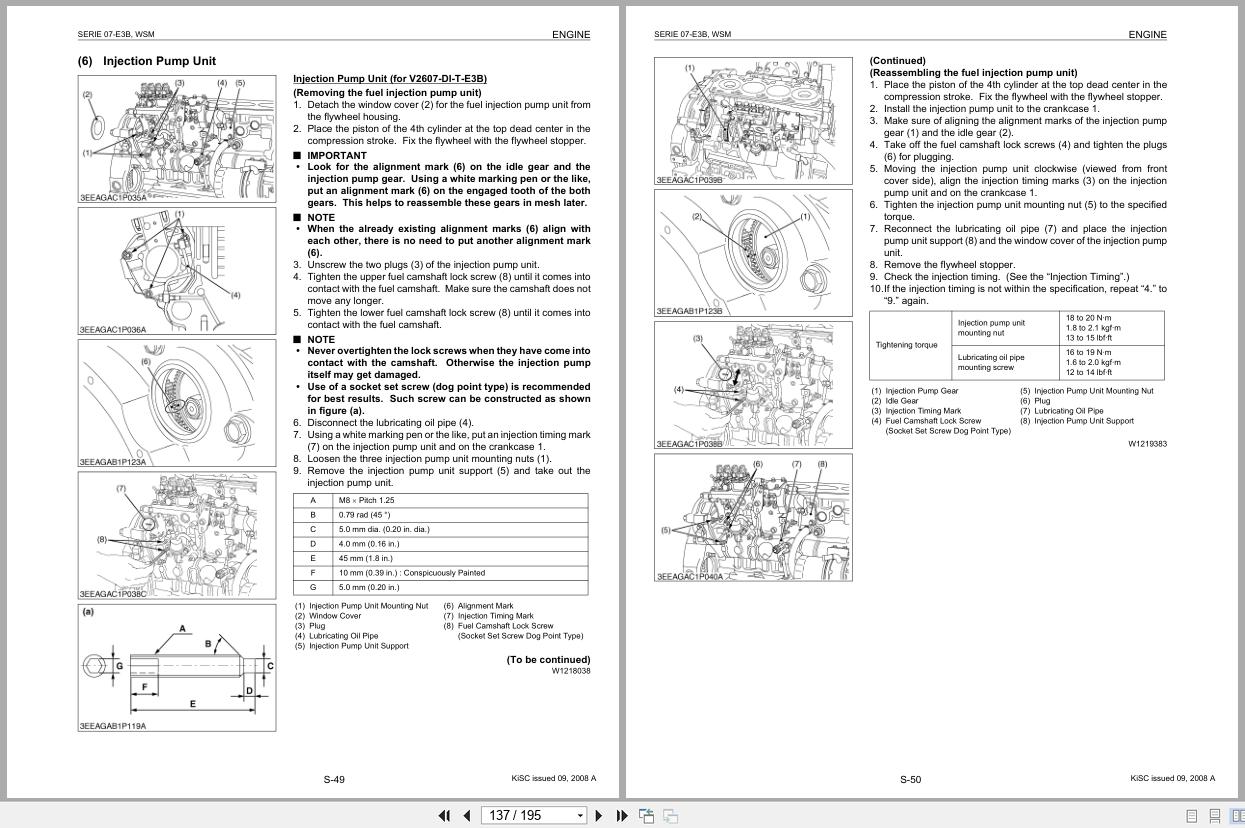
Task: Click the figure labeled 3EEAGAC1P038C
Action: click(177, 535)
